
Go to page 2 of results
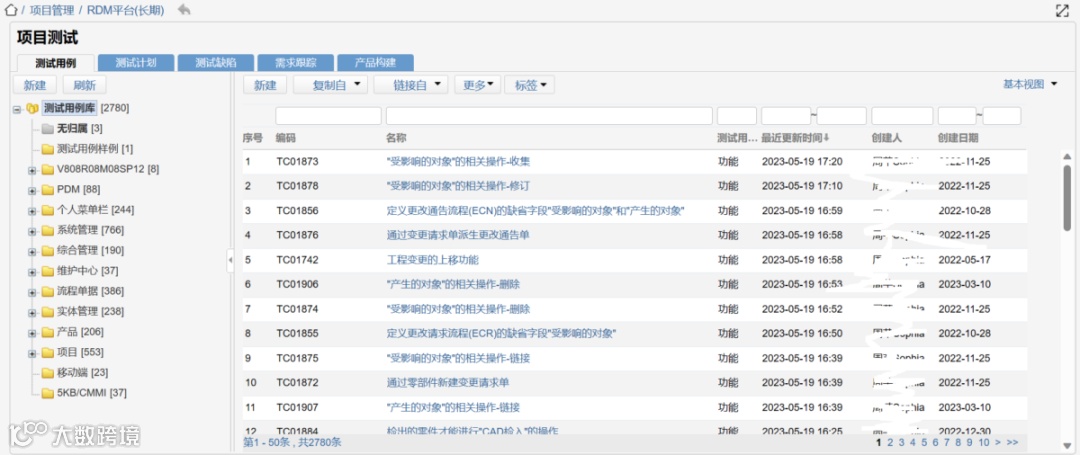tap(890, 442)
